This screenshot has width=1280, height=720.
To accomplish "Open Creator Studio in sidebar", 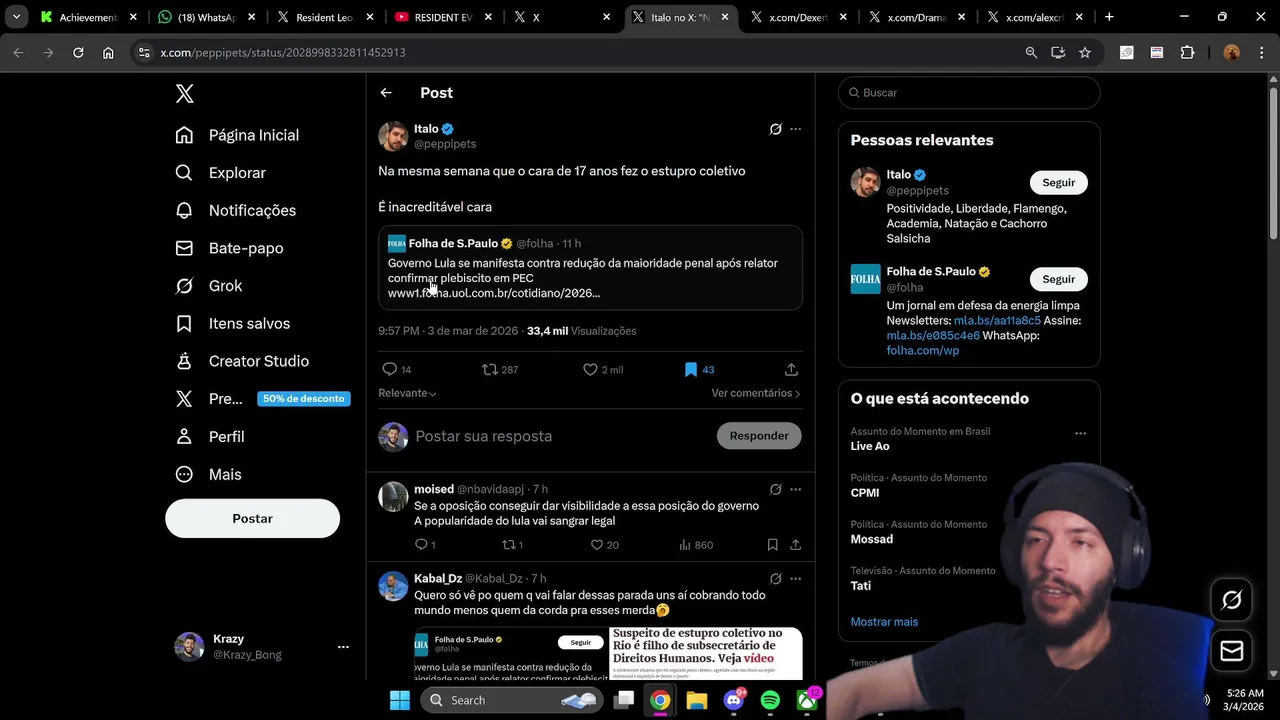I will (x=242, y=361).
